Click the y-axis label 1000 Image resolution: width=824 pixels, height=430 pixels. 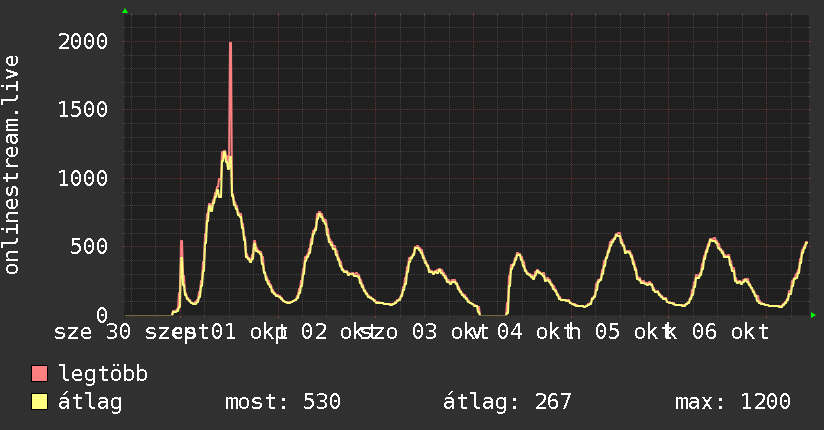pyautogui.click(x=83, y=178)
